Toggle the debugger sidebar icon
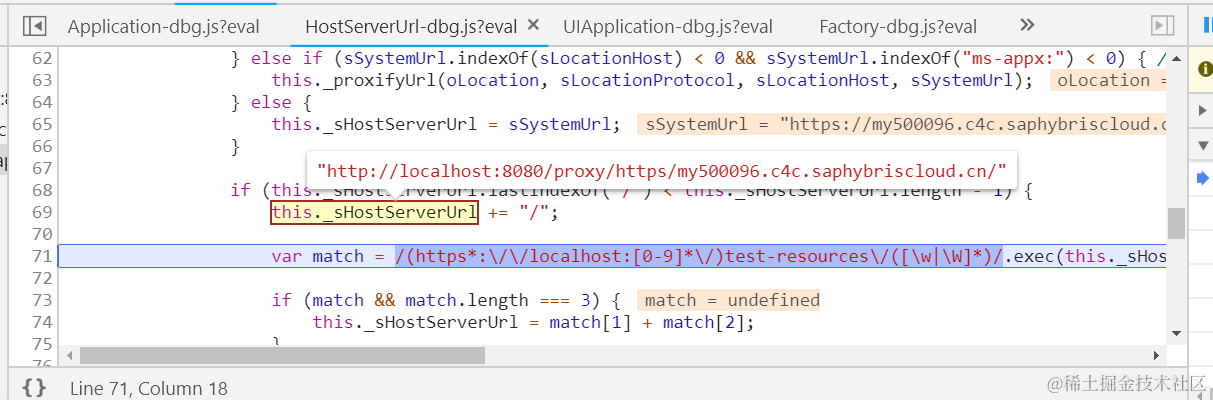The image size is (1213, 400). click(x=1162, y=25)
